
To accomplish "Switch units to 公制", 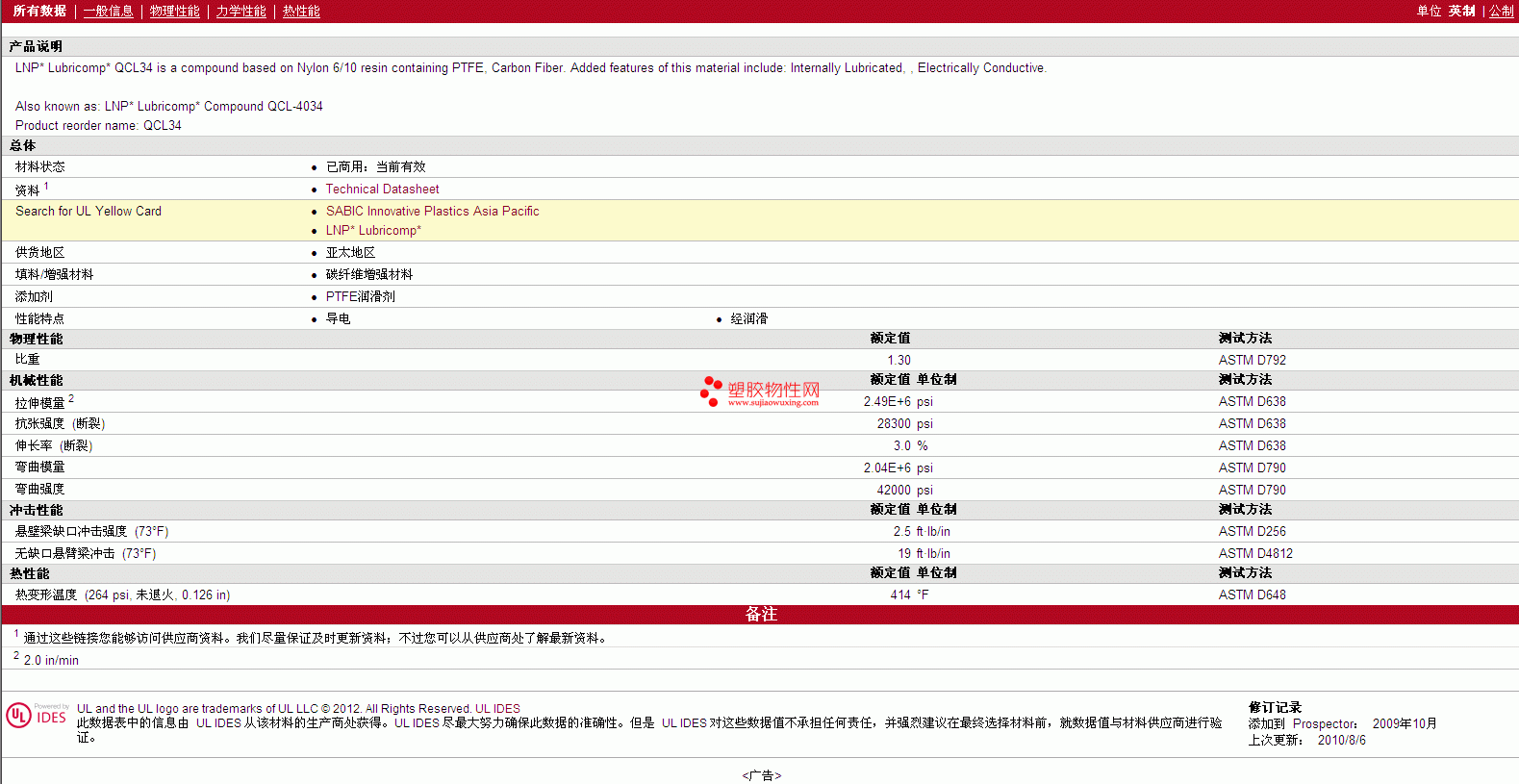I will (x=1501, y=12).
